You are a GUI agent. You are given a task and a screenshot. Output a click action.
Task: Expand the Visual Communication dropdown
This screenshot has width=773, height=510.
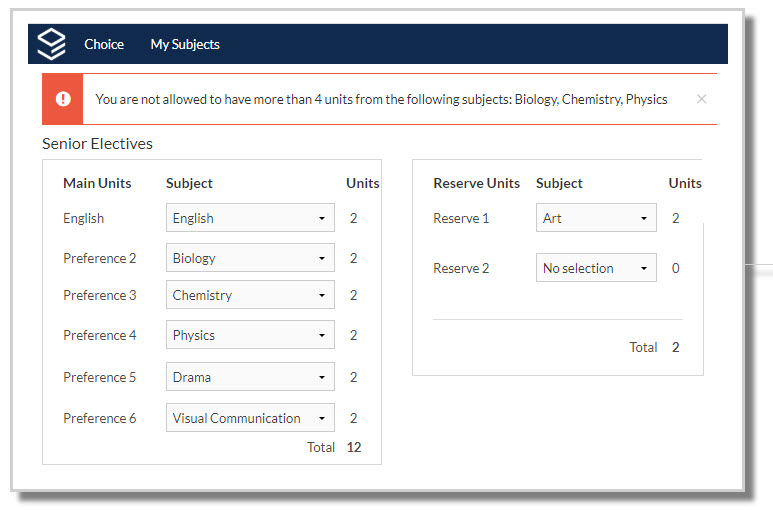coord(250,418)
